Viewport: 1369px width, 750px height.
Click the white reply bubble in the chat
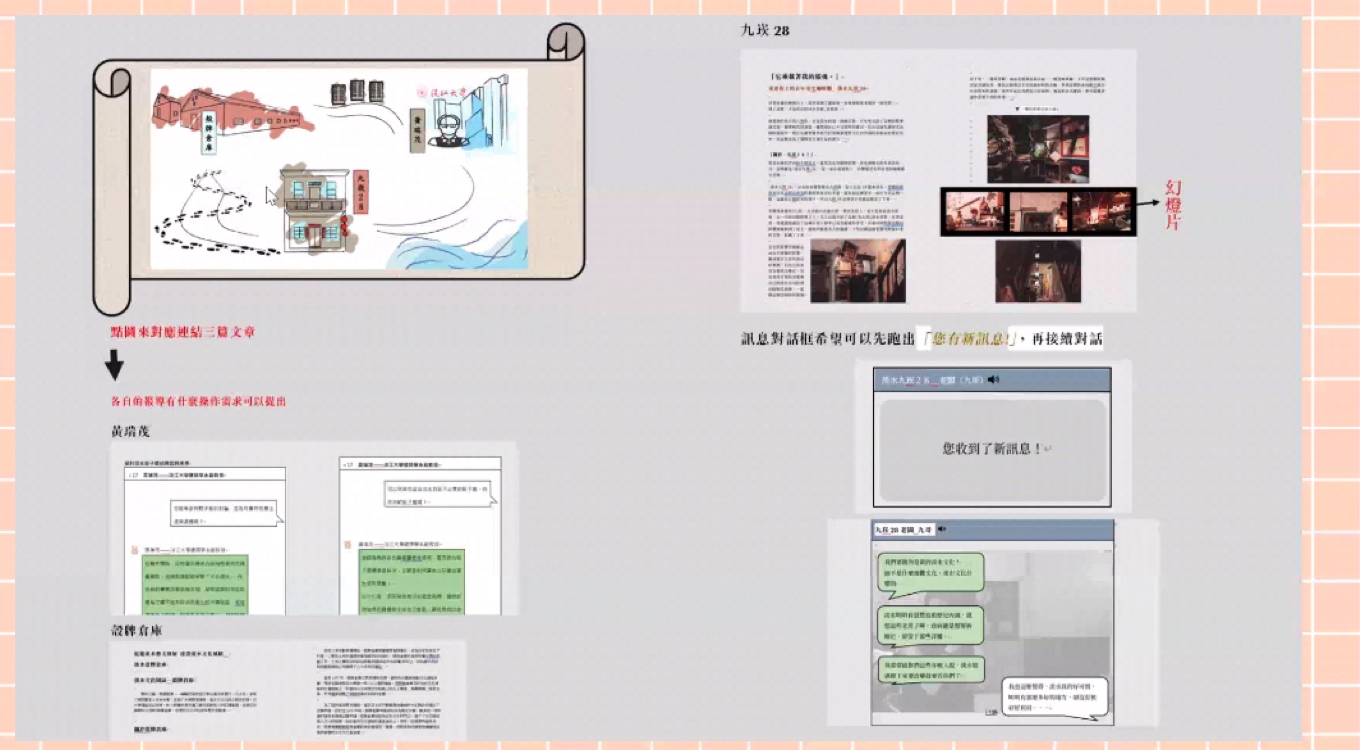pos(1055,697)
